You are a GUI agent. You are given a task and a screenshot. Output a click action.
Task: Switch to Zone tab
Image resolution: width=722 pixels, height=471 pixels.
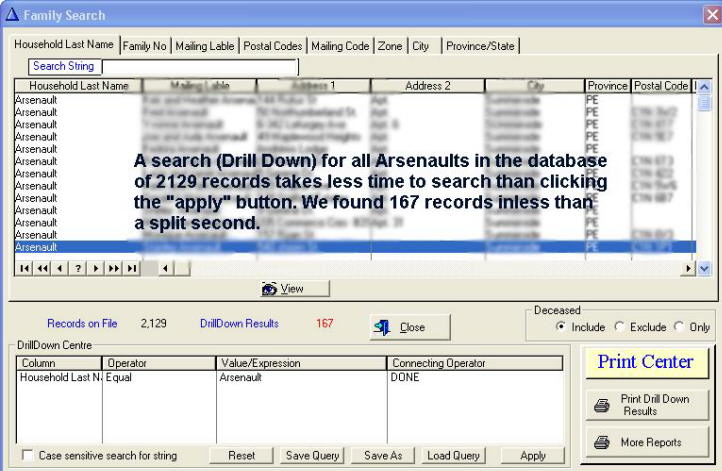tap(390, 46)
